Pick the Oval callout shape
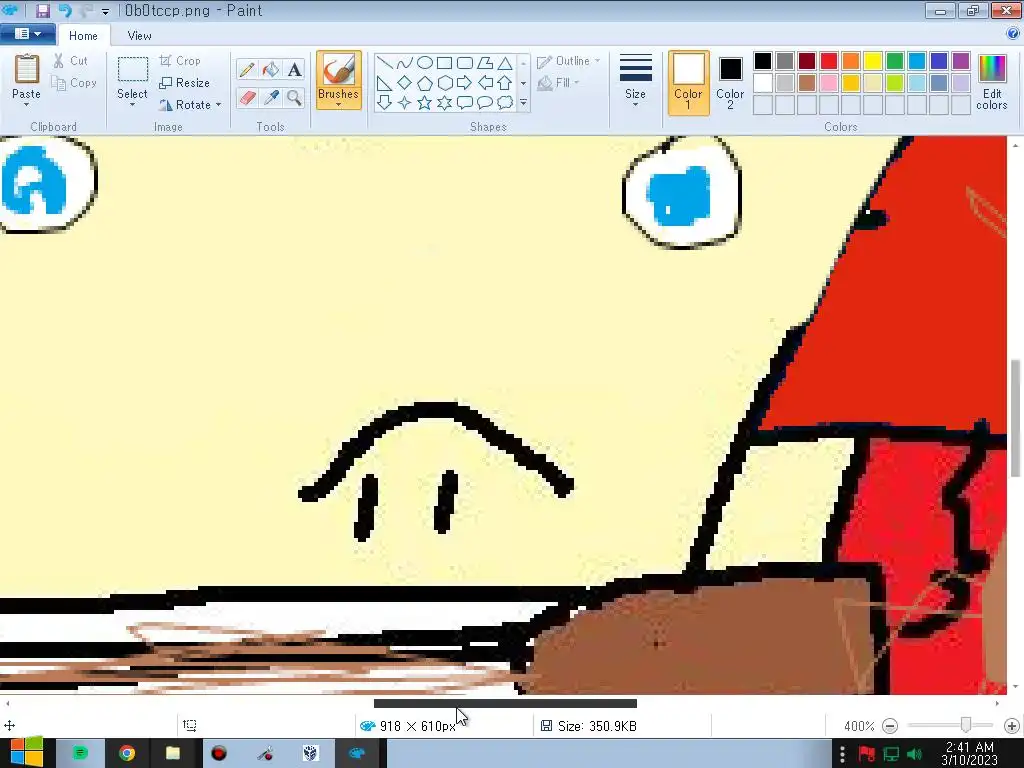The width and height of the screenshot is (1024, 768). (485, 103)
